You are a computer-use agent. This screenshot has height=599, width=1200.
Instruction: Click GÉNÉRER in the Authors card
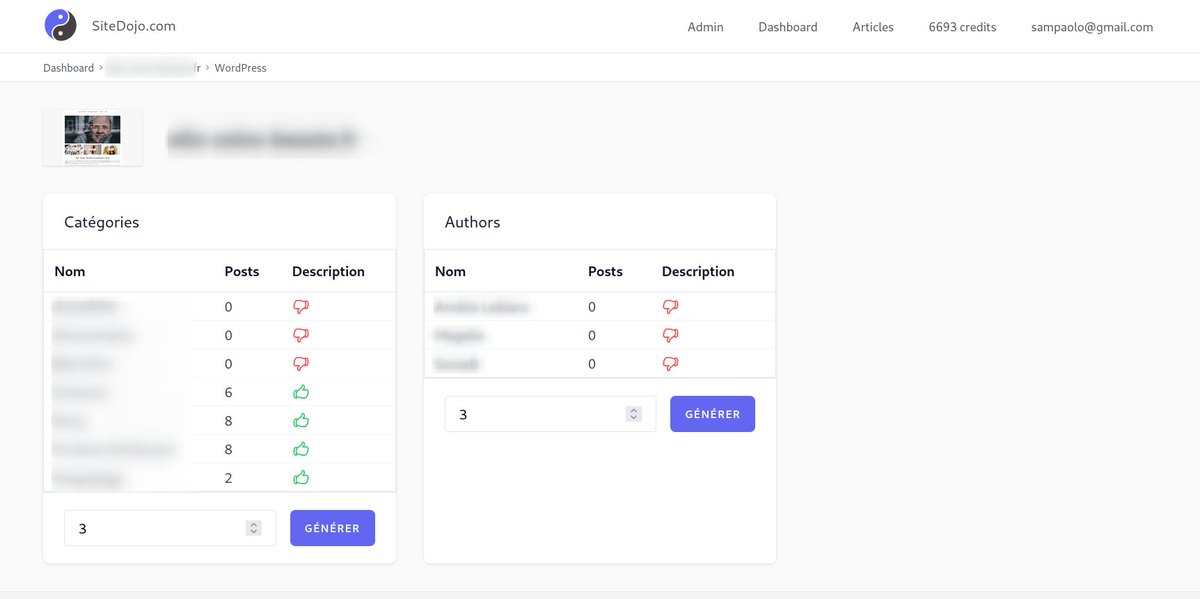pos(712,413)
